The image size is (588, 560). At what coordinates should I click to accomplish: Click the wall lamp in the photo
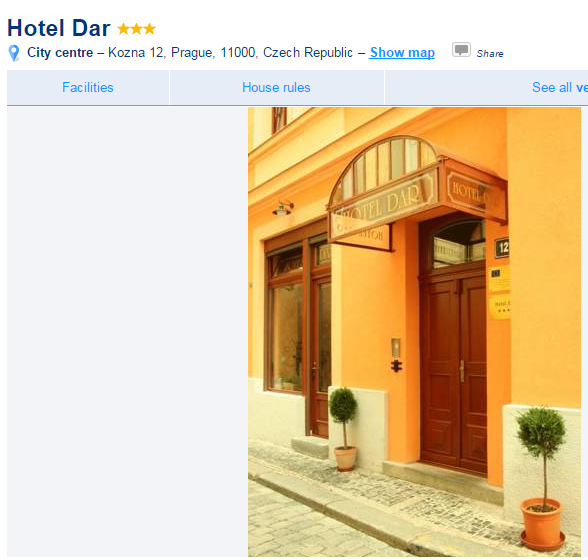tap(283, 209)
